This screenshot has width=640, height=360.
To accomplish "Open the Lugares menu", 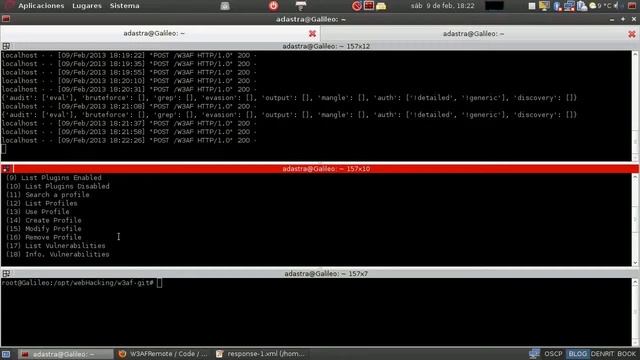I will click(x=87, y=6).
